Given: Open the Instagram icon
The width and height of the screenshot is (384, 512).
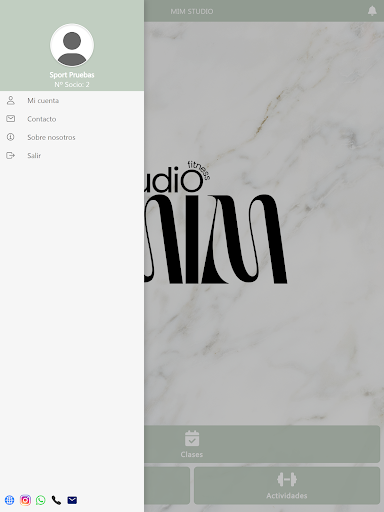Looking at the screenshot, I should (25, 500).
